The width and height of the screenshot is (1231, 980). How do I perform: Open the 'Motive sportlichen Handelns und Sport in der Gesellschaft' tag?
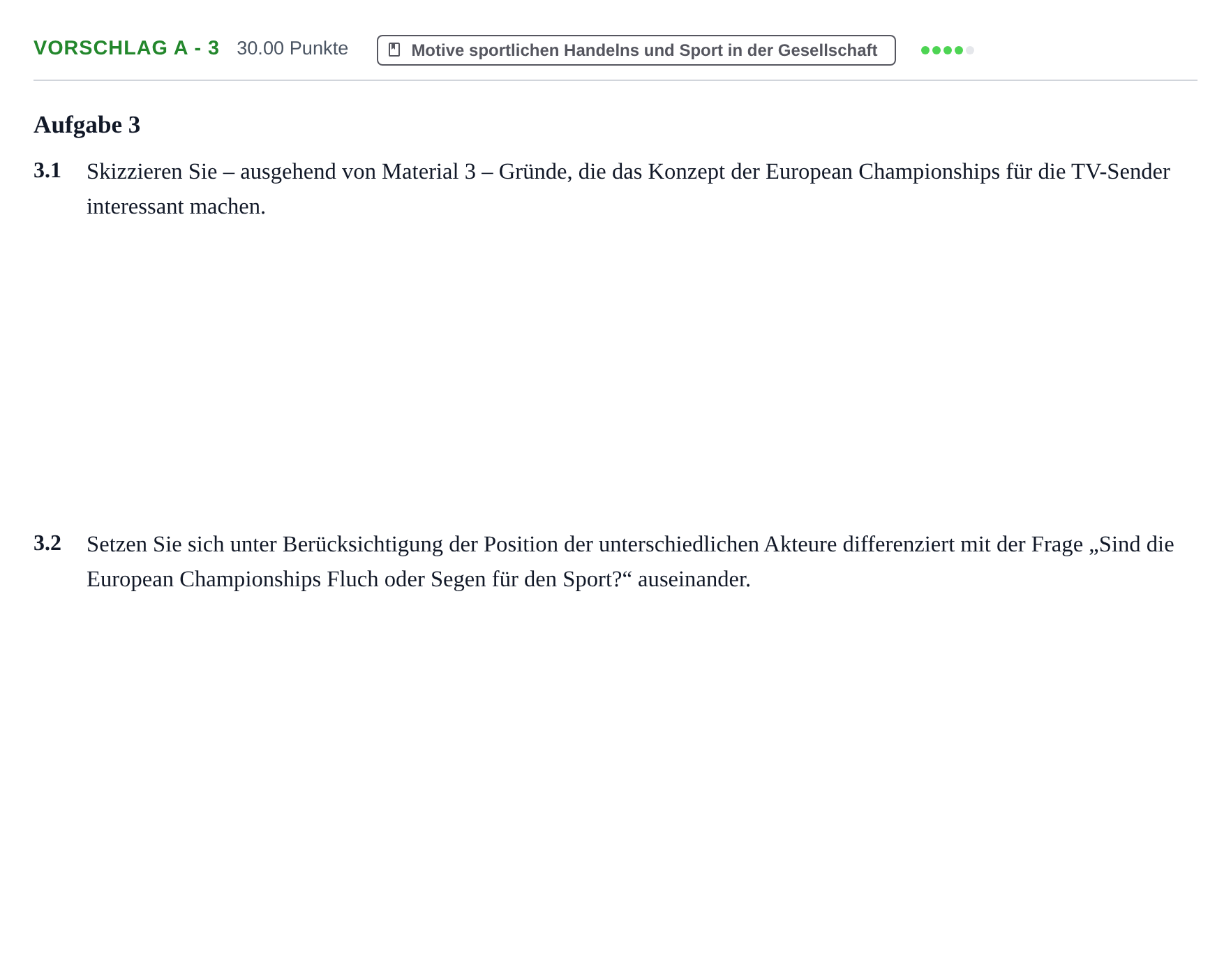(x=636, y=50)
